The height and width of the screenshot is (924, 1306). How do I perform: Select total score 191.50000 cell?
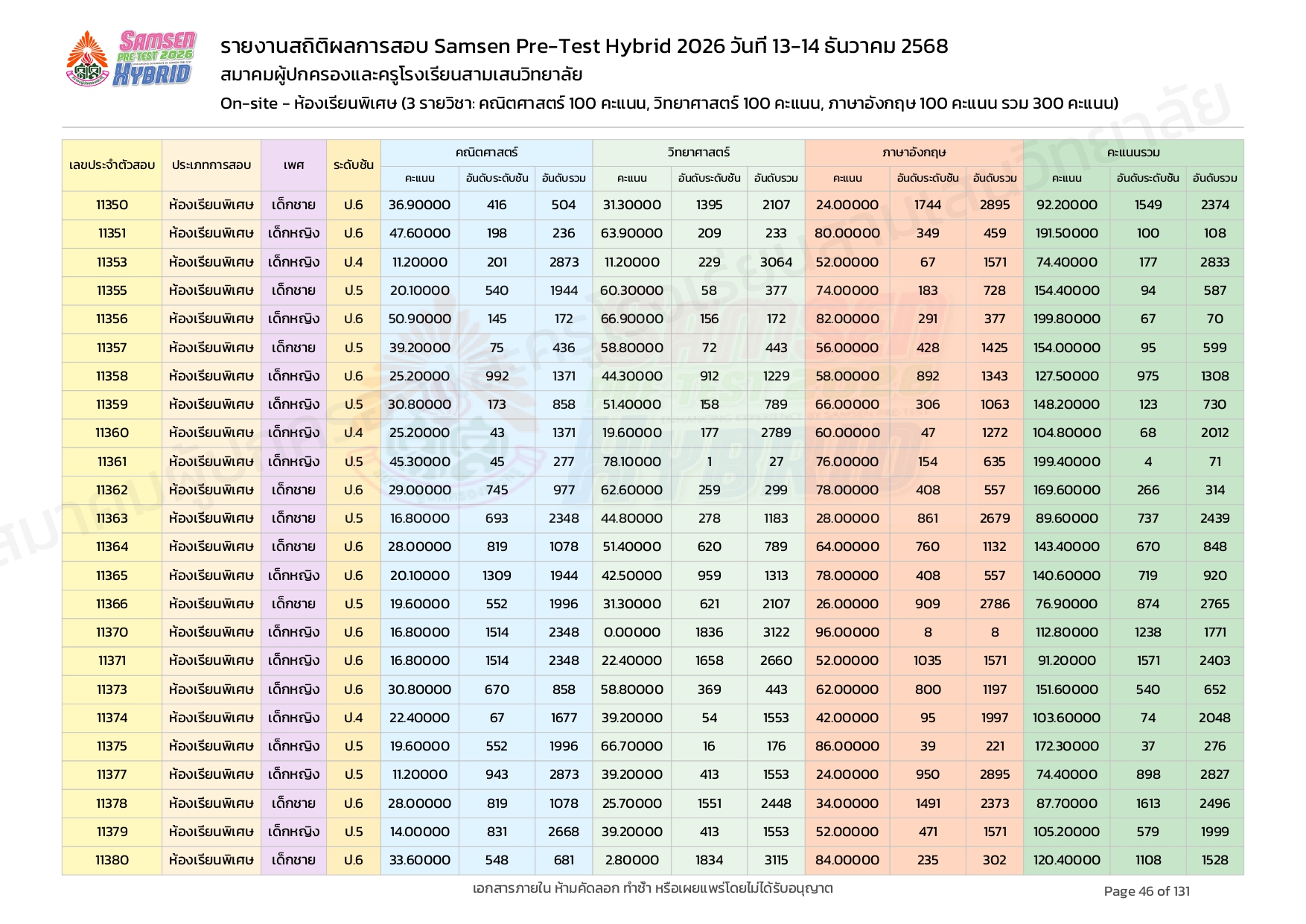tap(1066, 233)
